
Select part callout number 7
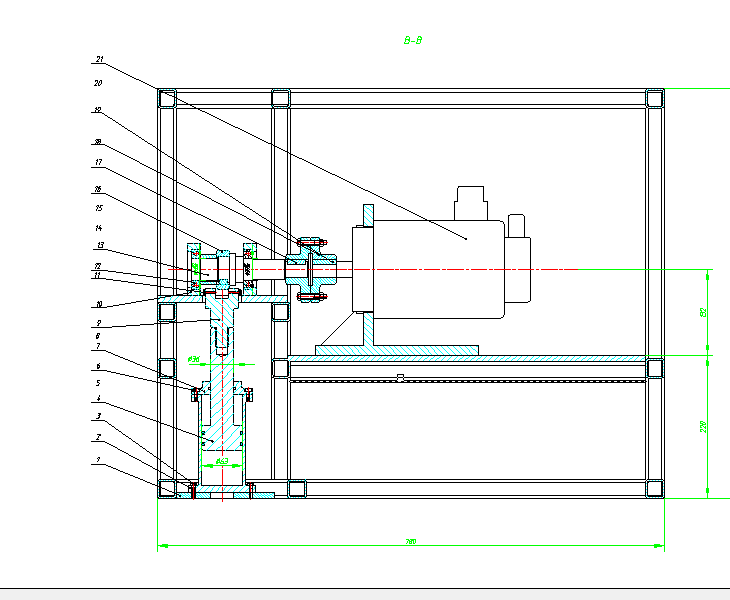click(x=98, y=346)
